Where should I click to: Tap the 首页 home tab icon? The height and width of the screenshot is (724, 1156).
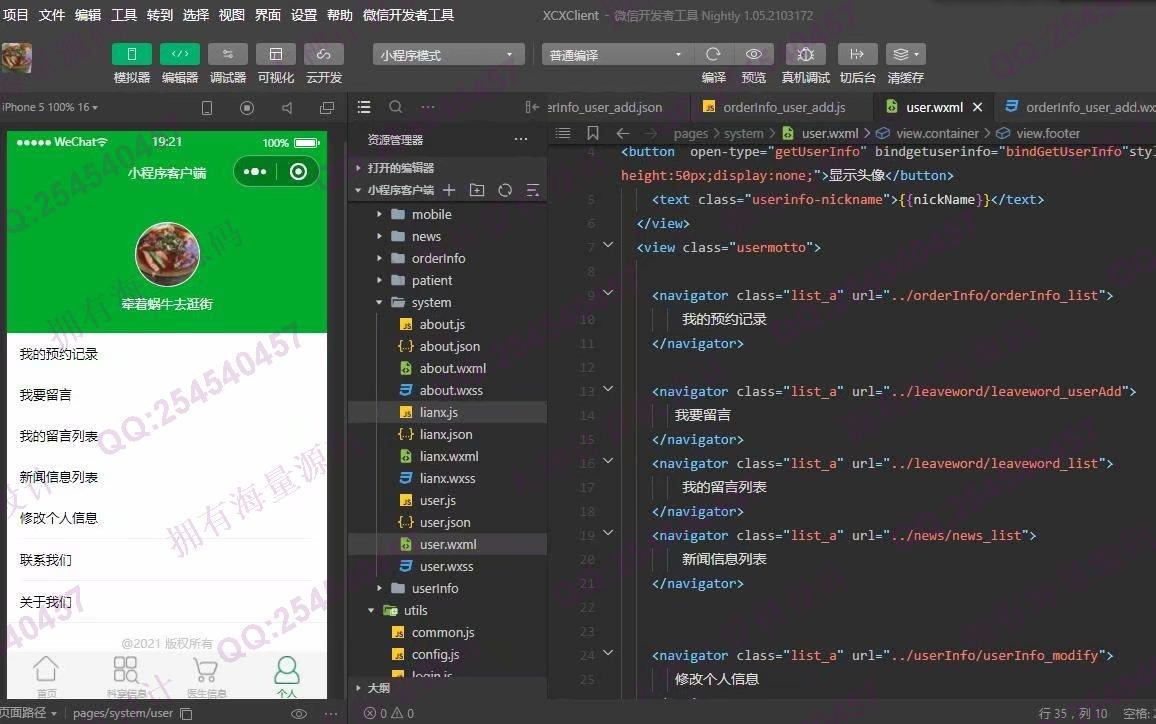(x=46, y=669)
